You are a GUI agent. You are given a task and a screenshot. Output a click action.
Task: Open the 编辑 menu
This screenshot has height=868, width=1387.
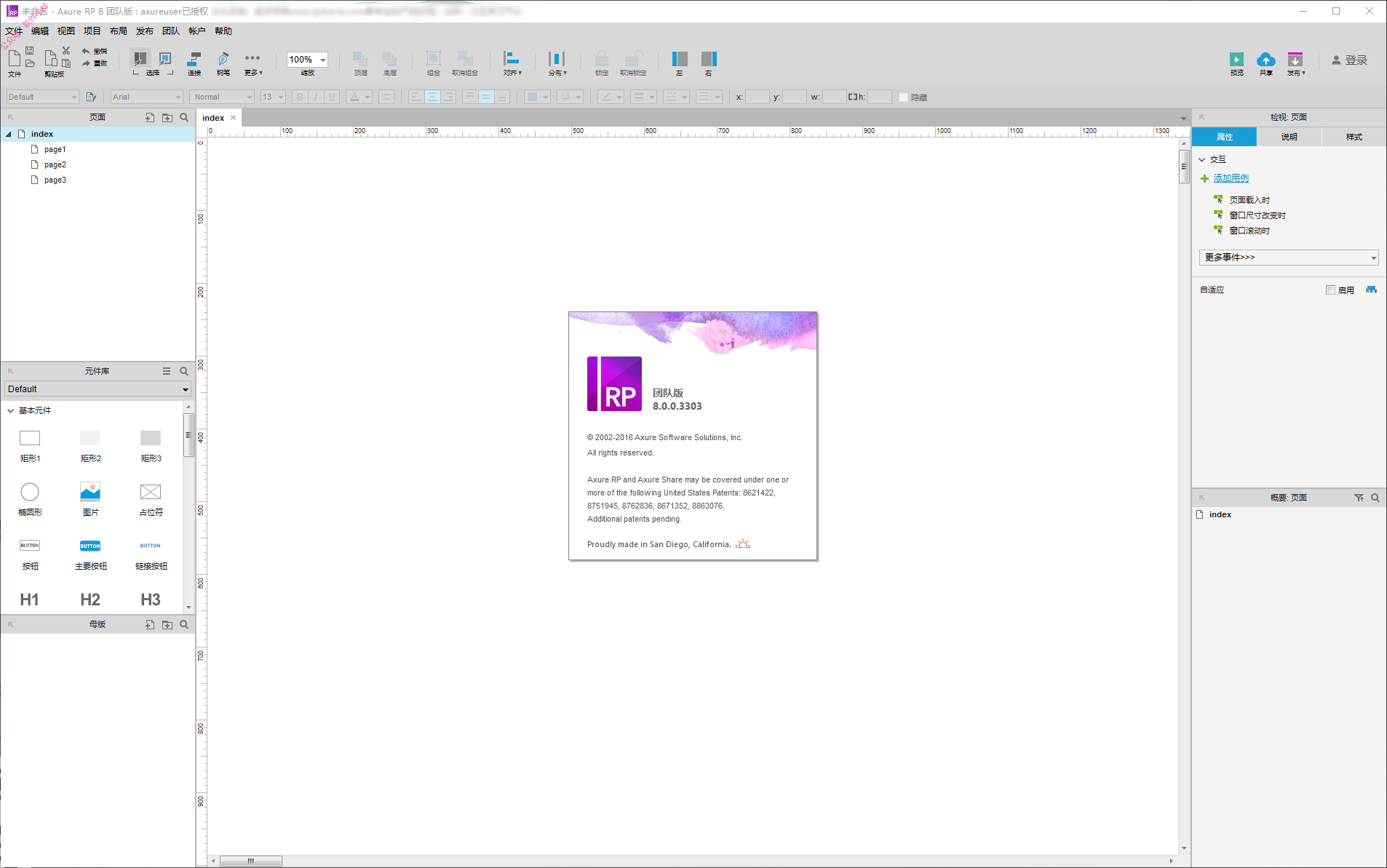coord(40,31)
